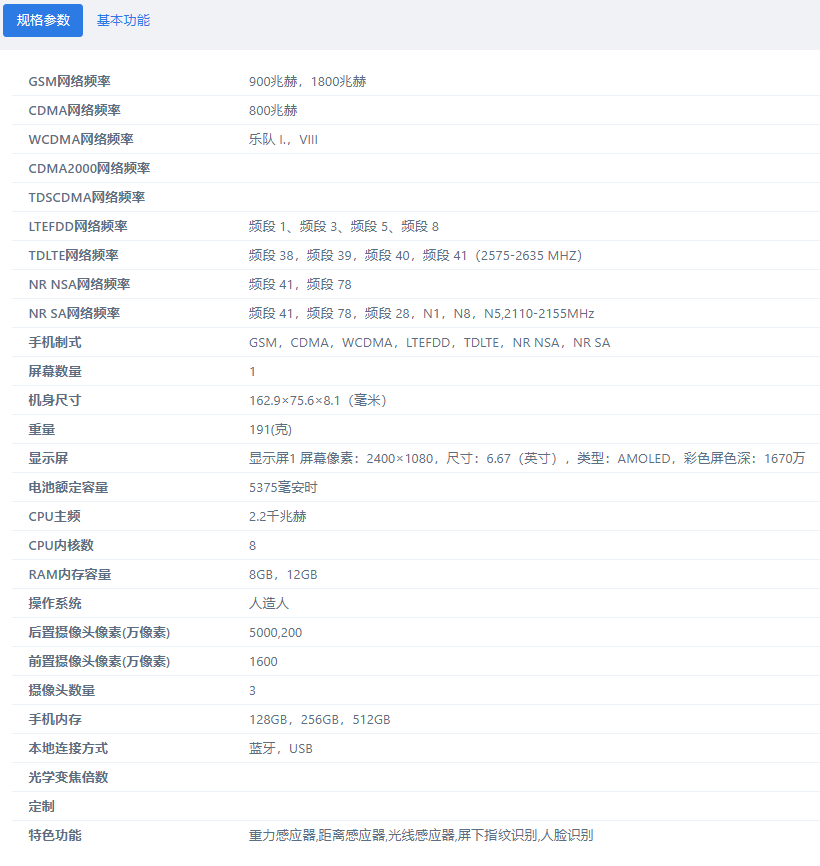This screenshot has width=820, height=866.
Task: Click the TDLTE网络频率 row label
Action: pyautogui.click(x=73, y=256)
